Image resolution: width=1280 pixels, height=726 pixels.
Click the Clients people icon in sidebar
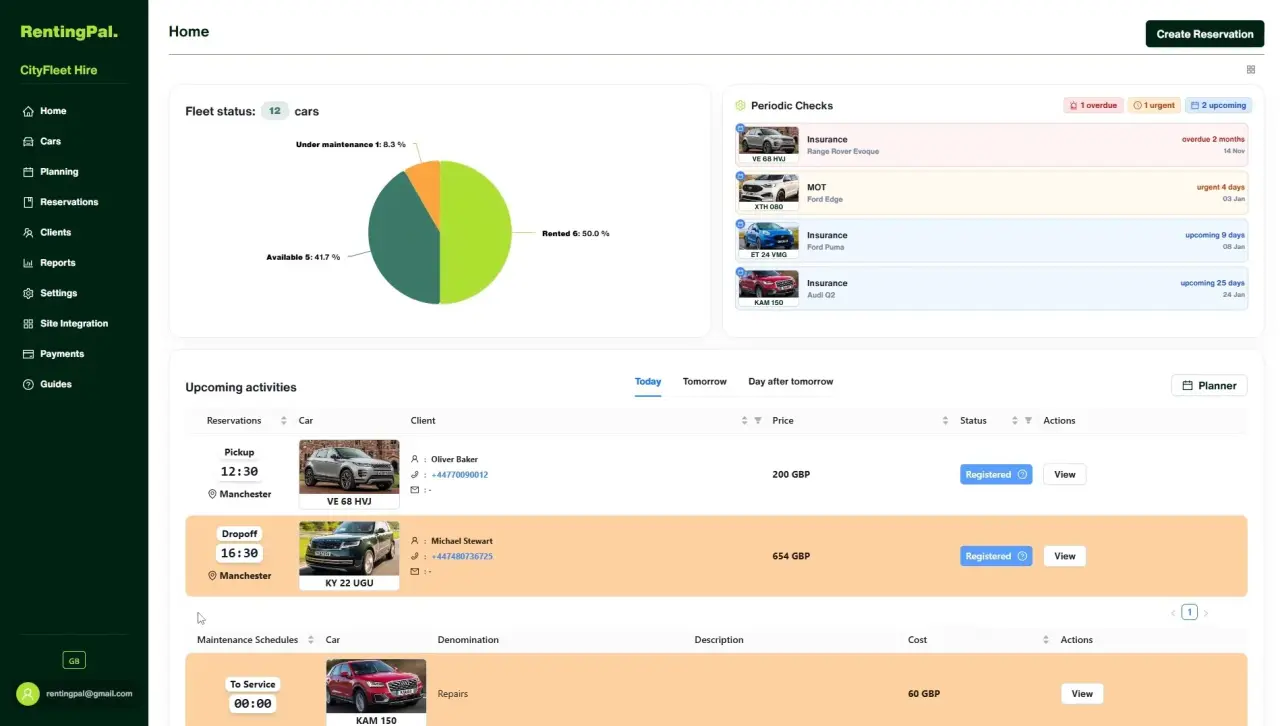click(29, 232)
